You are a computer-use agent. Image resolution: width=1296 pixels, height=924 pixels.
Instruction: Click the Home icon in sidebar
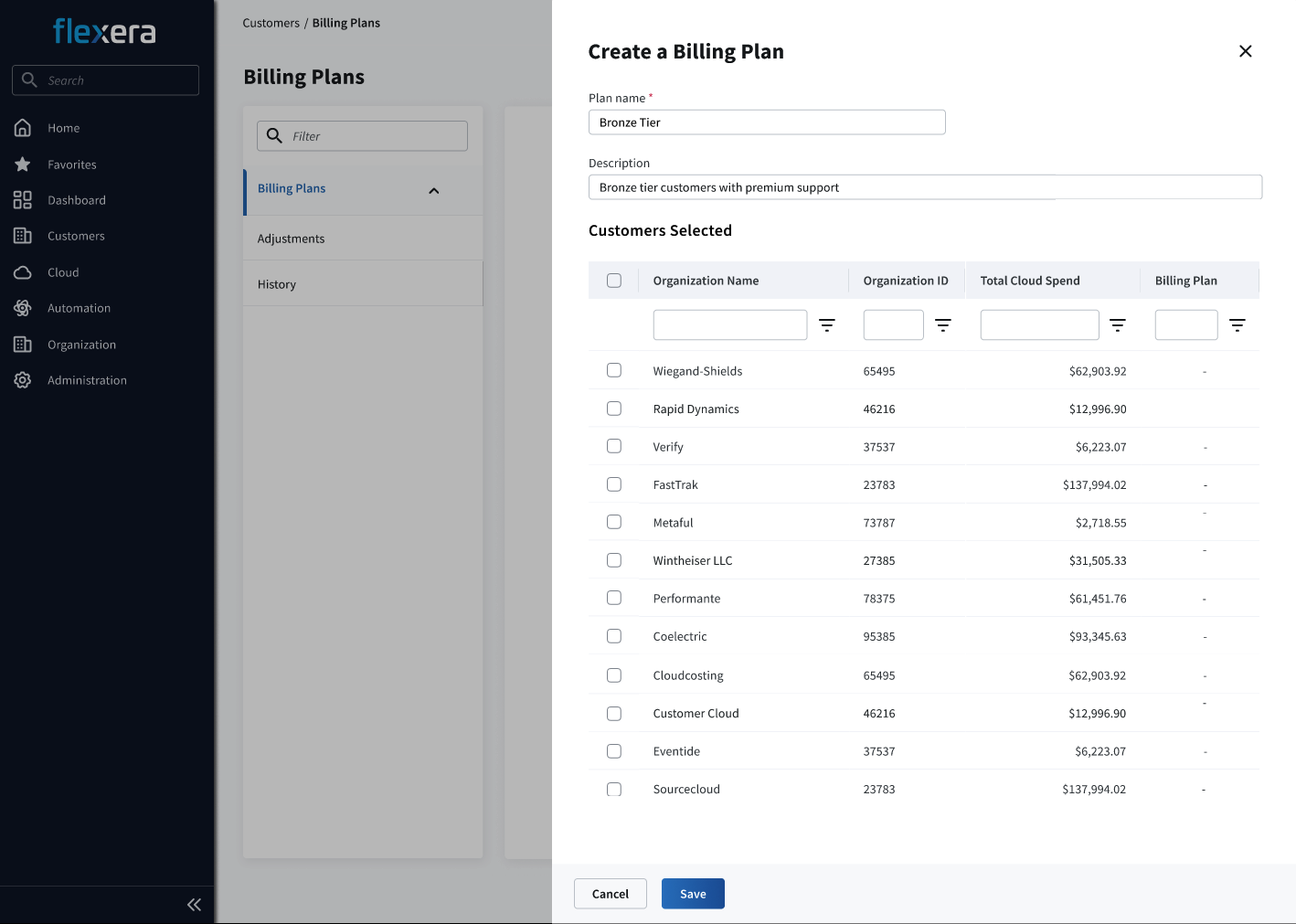point(23,128)
